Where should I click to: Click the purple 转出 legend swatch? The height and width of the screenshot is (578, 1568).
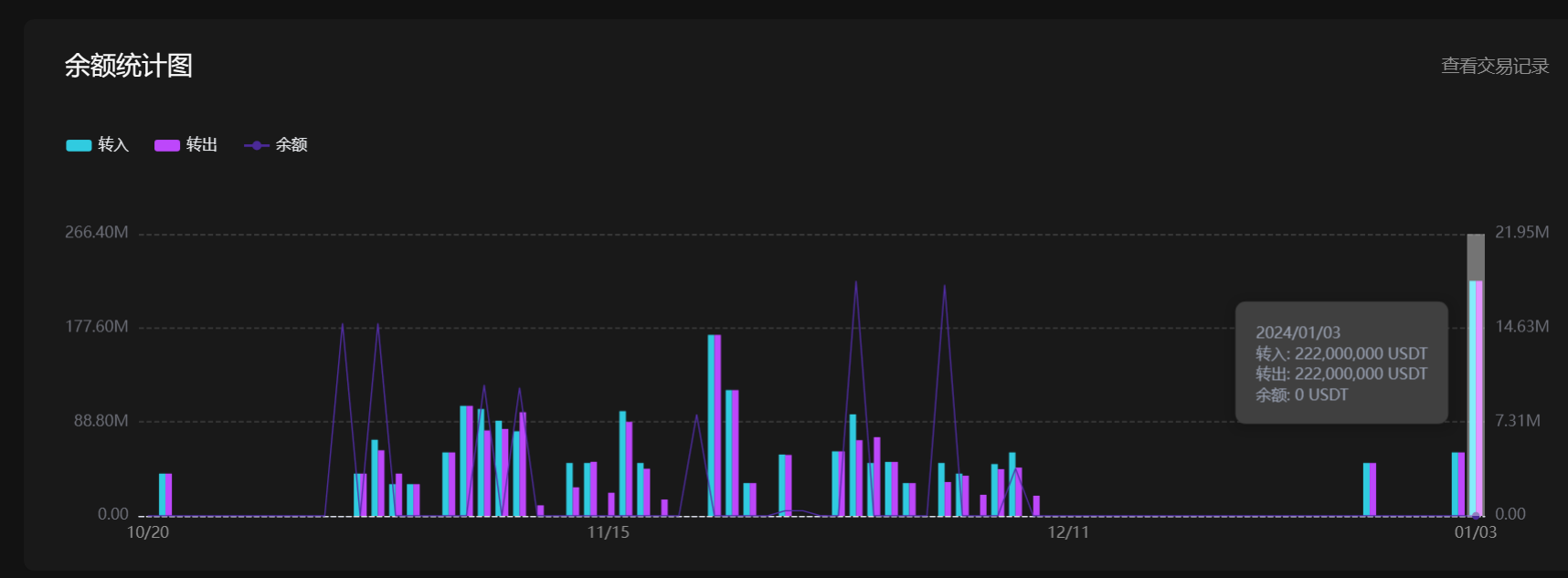pyautogui.click(x=166, y=145)
